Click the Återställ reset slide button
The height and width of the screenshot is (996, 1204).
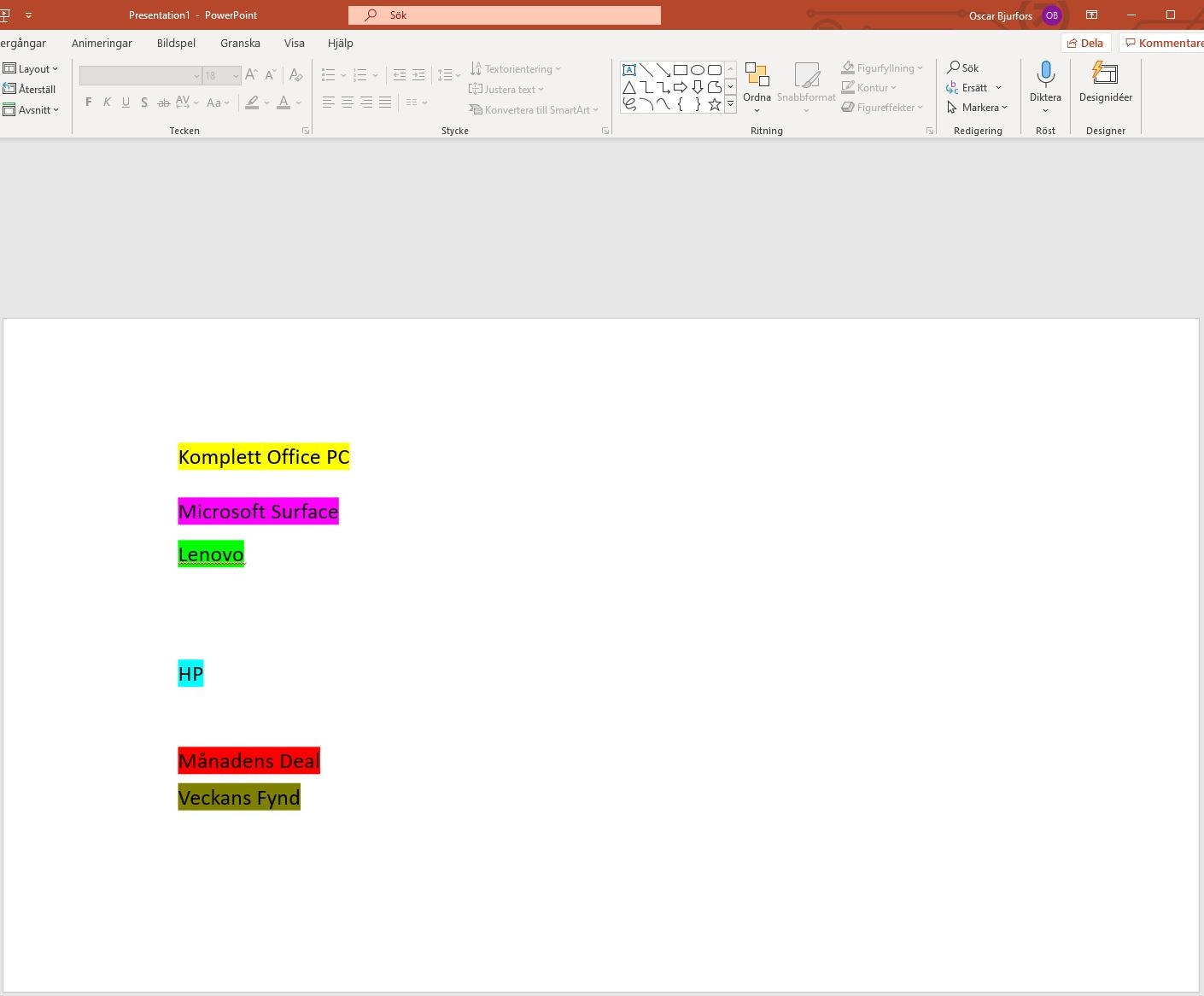30,90
